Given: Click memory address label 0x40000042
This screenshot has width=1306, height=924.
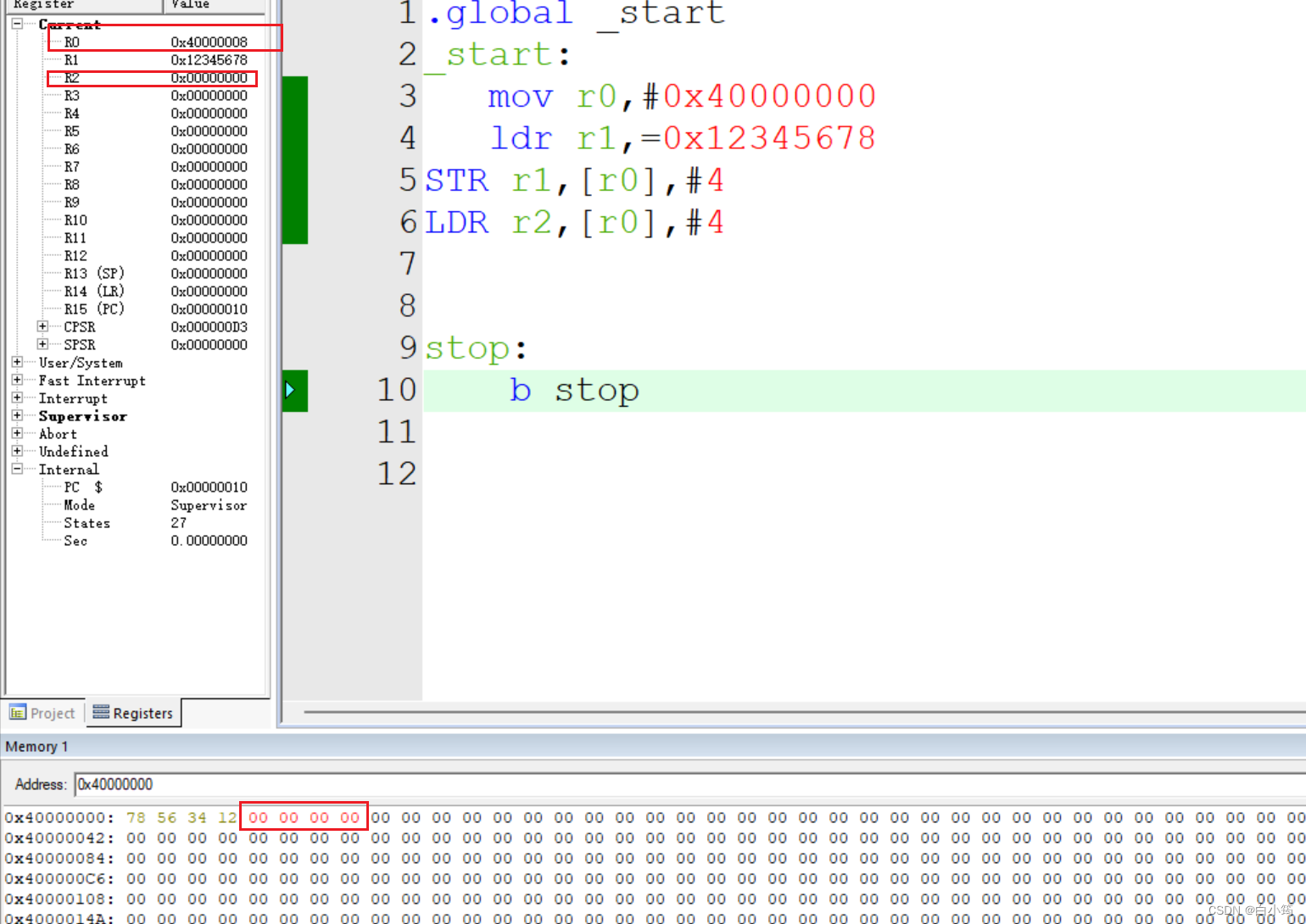Looking at the screenshot, I should 59,838.
